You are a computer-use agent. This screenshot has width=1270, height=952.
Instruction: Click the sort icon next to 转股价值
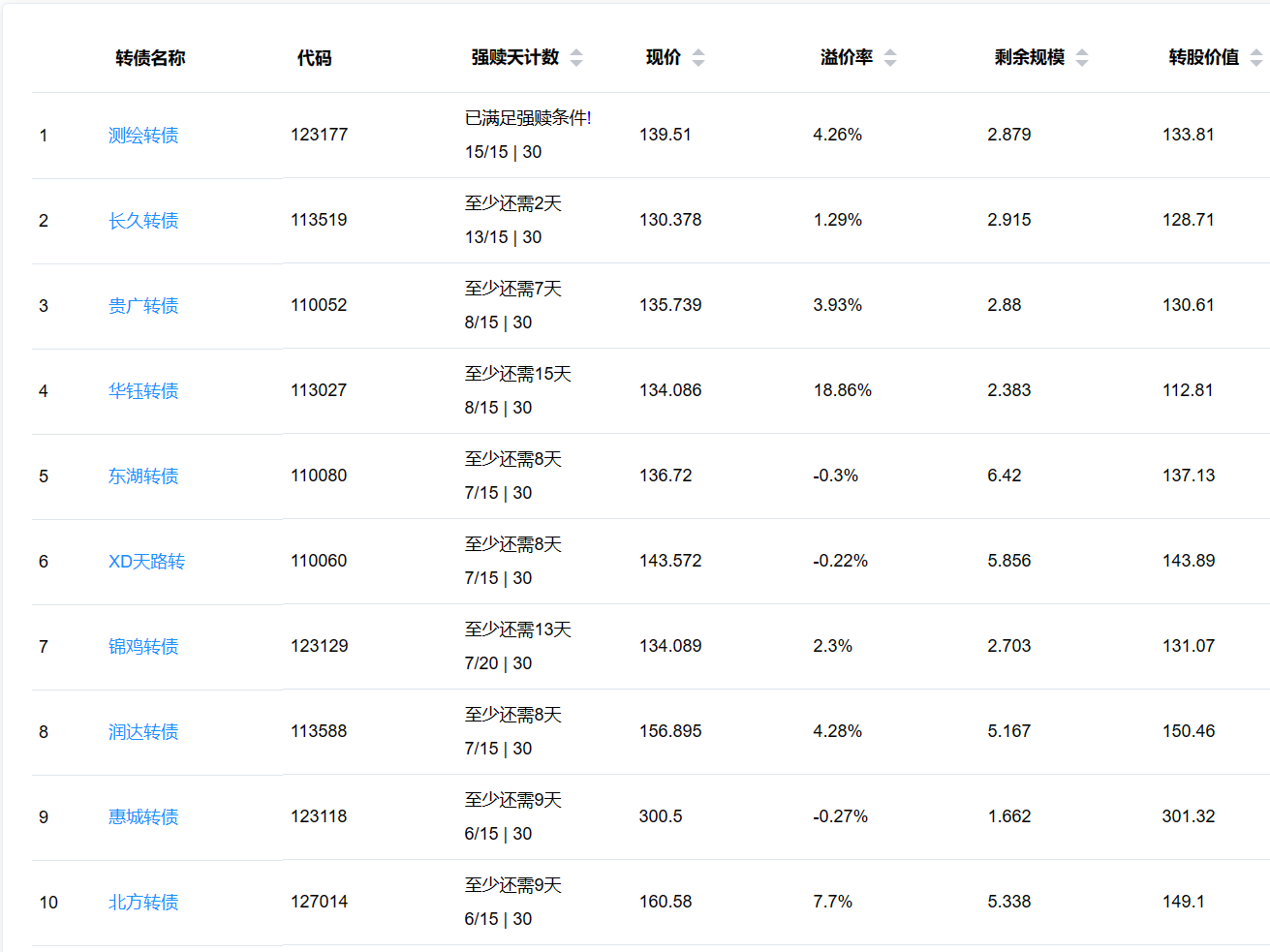click(1255, 58)
